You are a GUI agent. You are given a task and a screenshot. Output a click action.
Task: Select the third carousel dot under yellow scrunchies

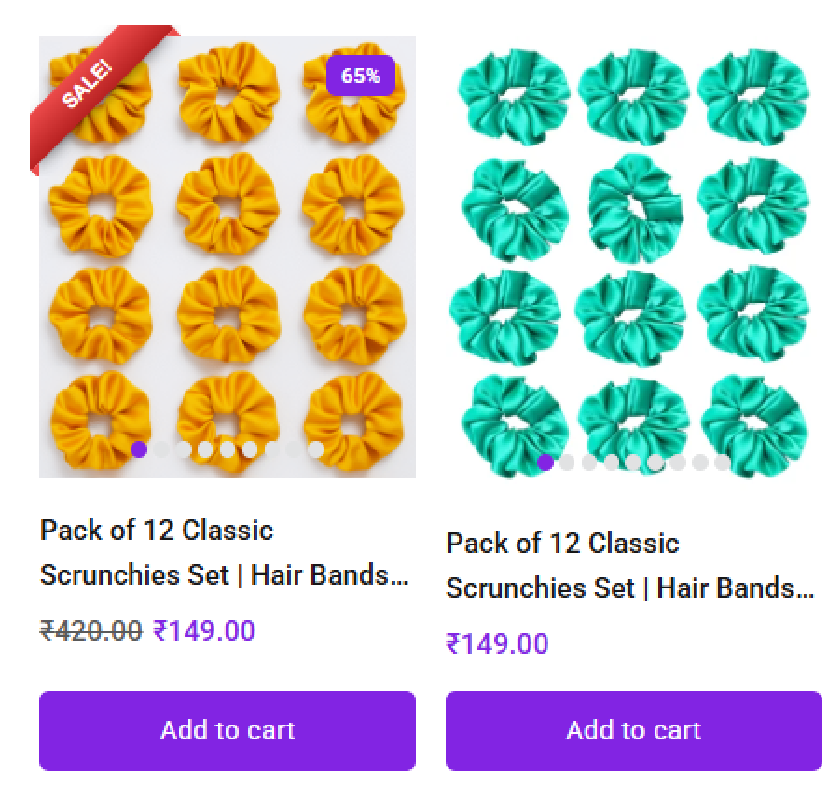[x=183, y=449]
